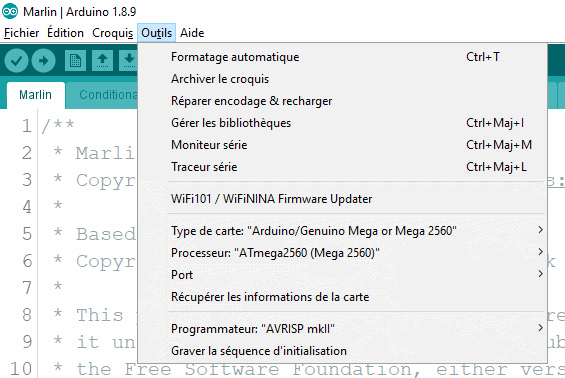Viewport: 565px width, 378px height.
Task: Open the Croquis menu
Action: coord(112,33)
